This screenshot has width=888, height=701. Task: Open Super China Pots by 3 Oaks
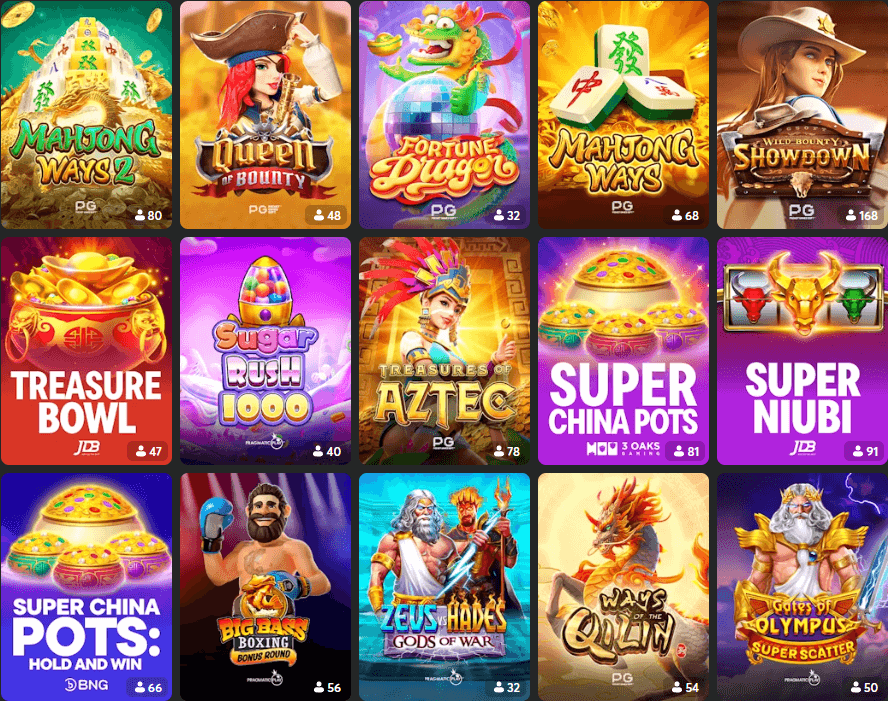(623, 351)
